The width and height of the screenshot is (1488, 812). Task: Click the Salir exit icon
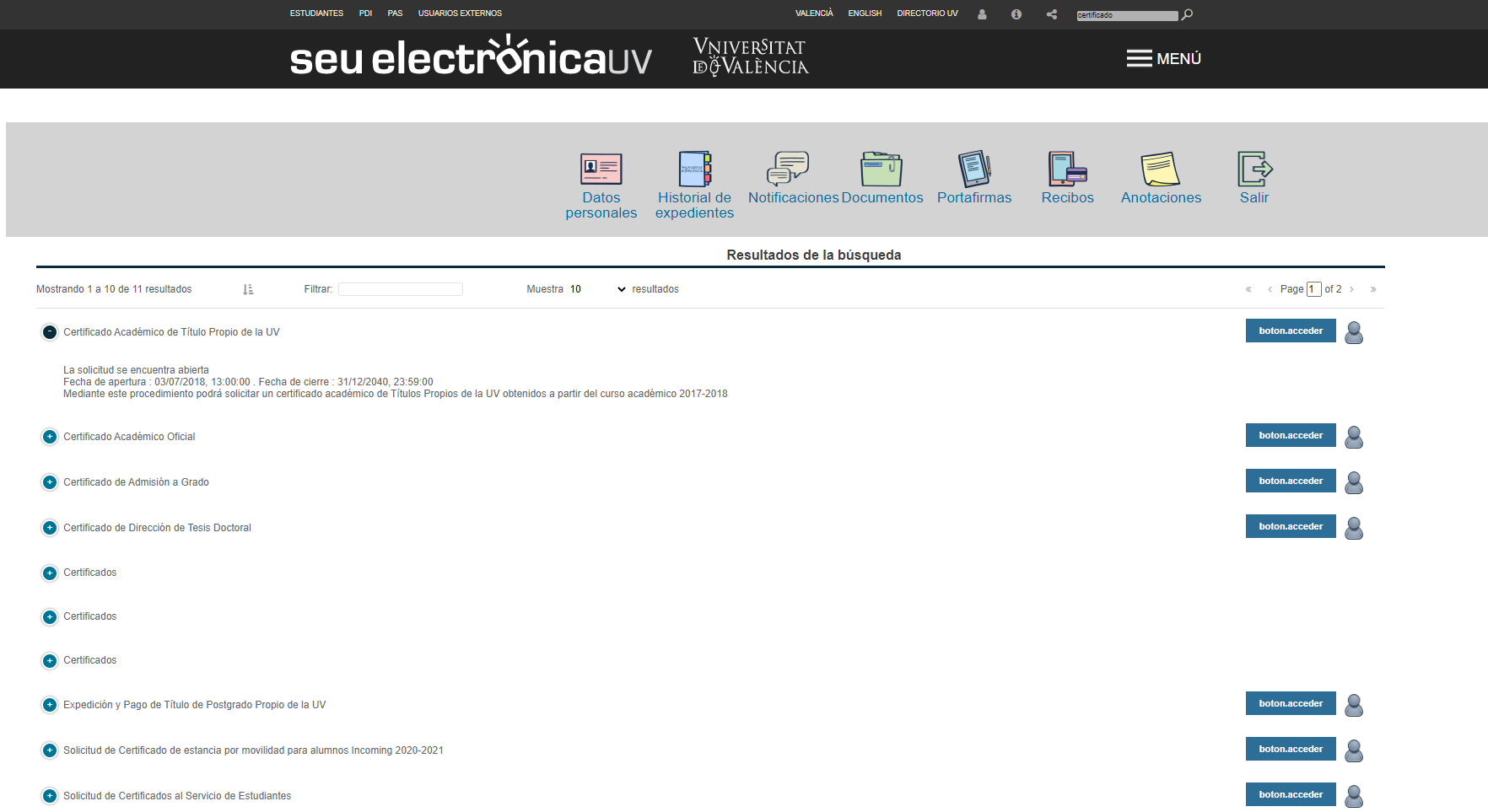point(1254,169)
